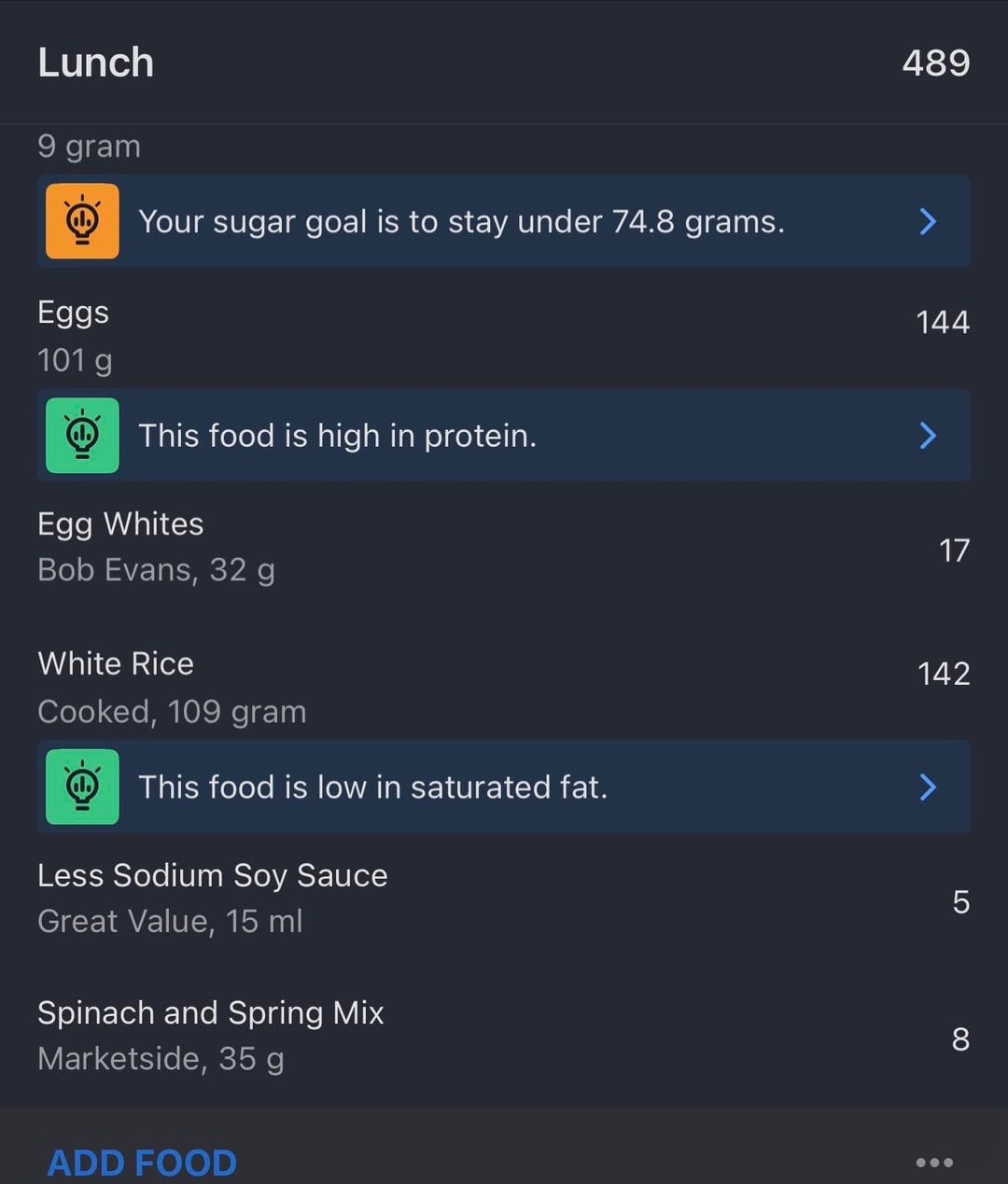Open the three-dot more options menu
Image resolution: width=1008 pixels, height=1184 pixels.
(934, 1162)
